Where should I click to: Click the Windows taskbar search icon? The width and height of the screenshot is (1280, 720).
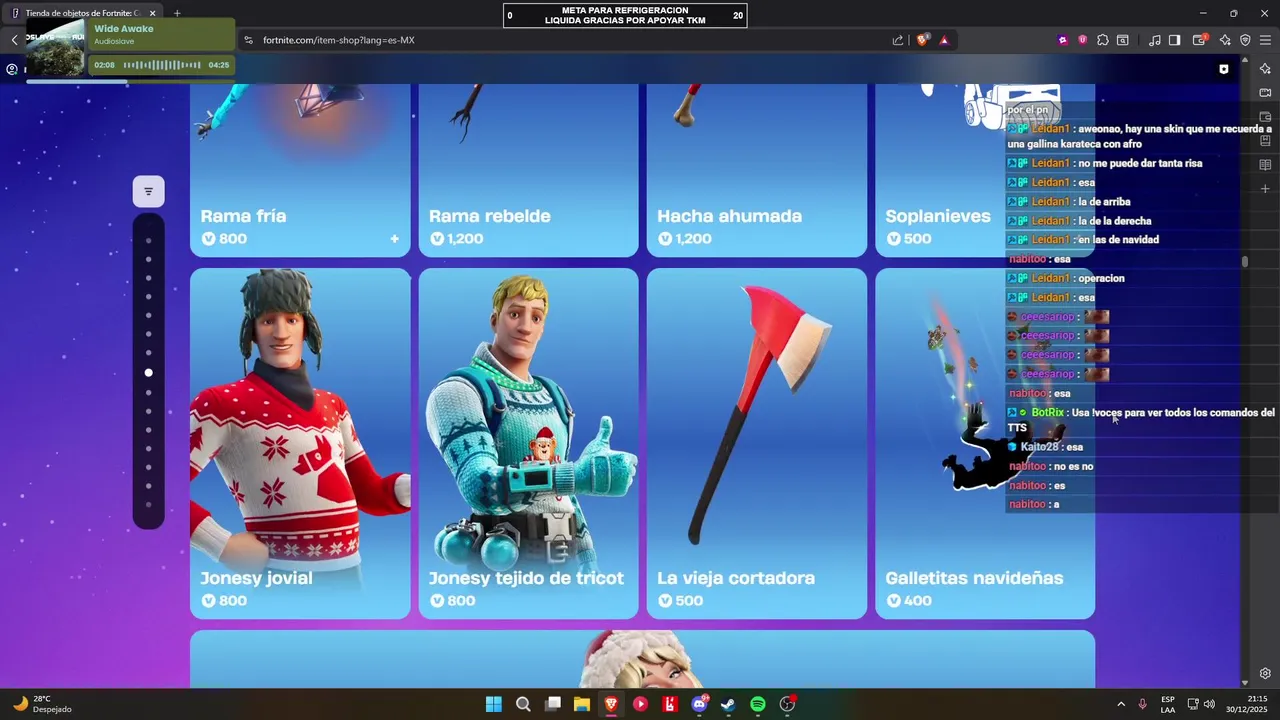pyautogui.click(x=522, y=704)
